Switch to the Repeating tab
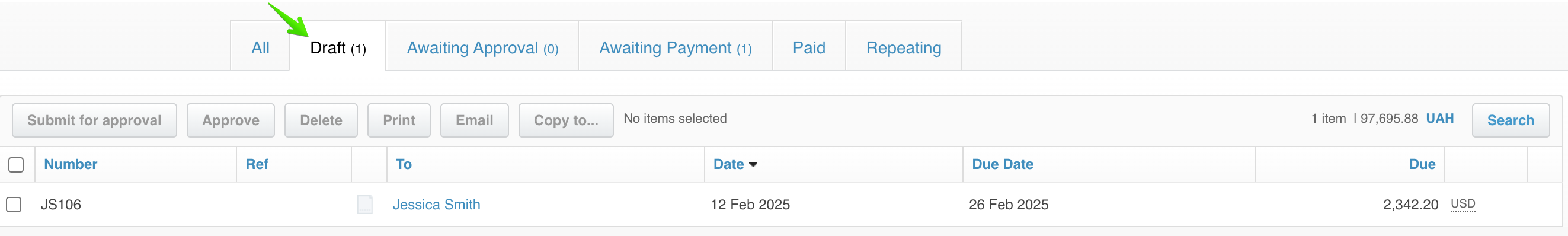 click(903, 47)
